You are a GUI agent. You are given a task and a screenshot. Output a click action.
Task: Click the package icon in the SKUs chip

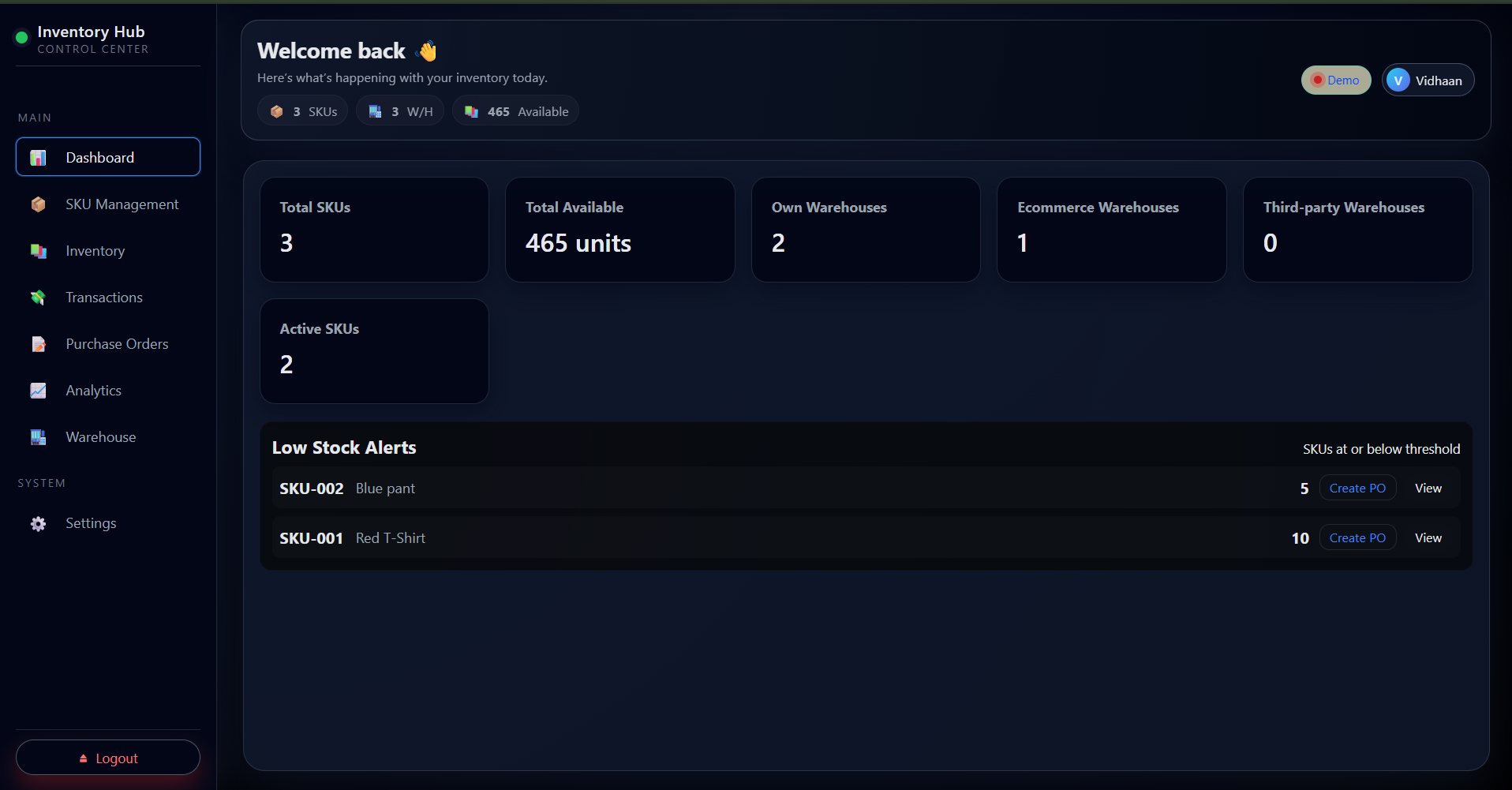(x=276, y=110)
